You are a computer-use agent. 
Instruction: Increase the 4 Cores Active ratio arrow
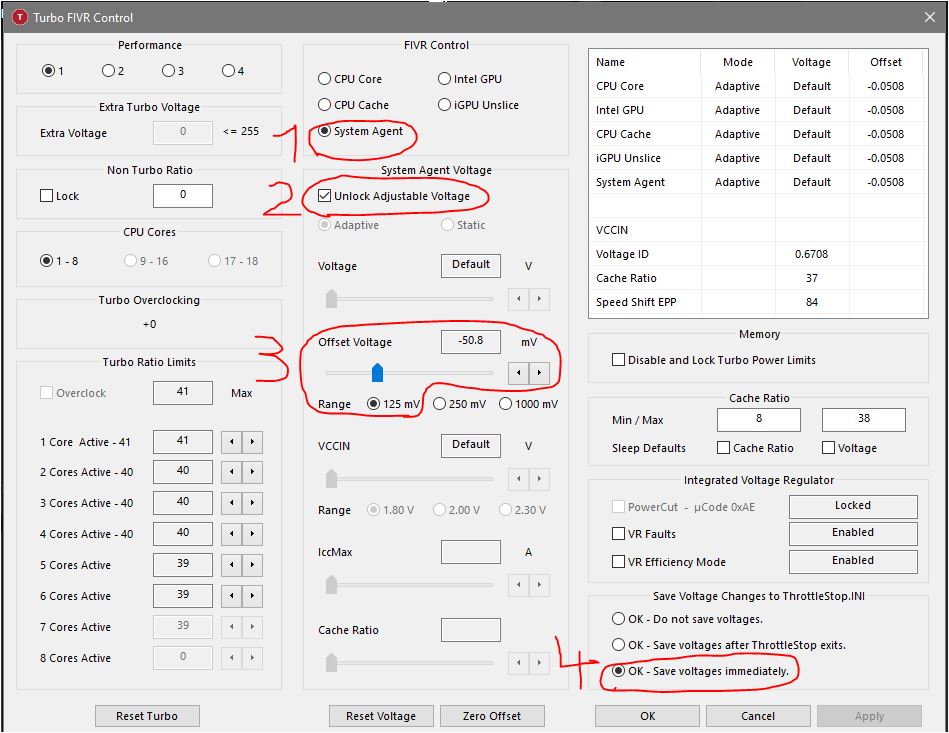[252, 534]
